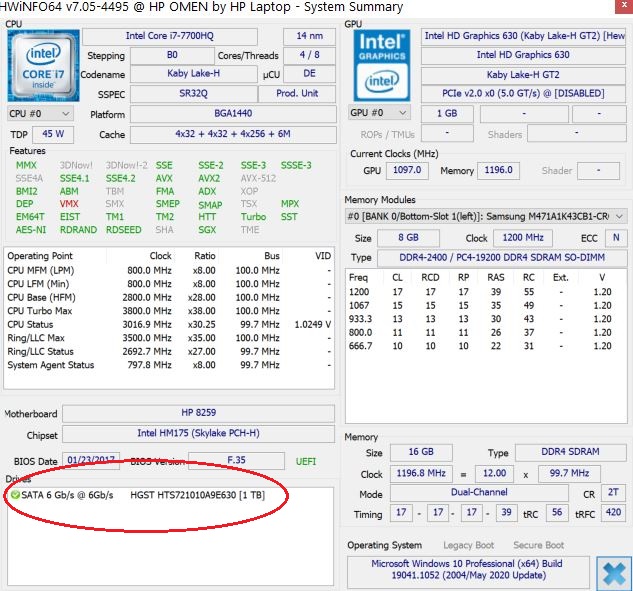Select the CPU Turbo Max operating point row
The height and width of the screenshot is (591, 633).
click(169, 311)
